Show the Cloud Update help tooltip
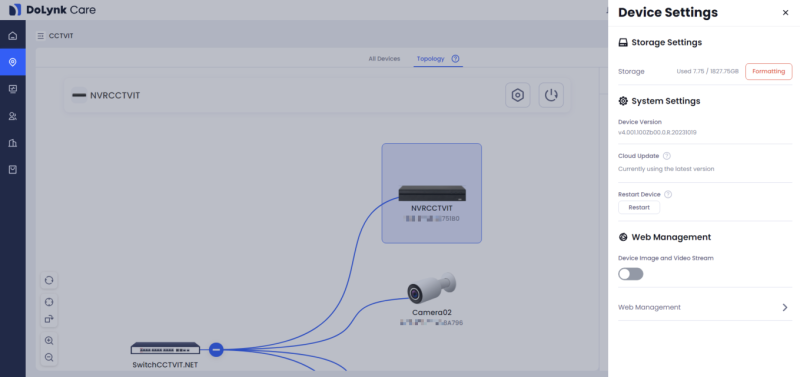 point(666,156)
